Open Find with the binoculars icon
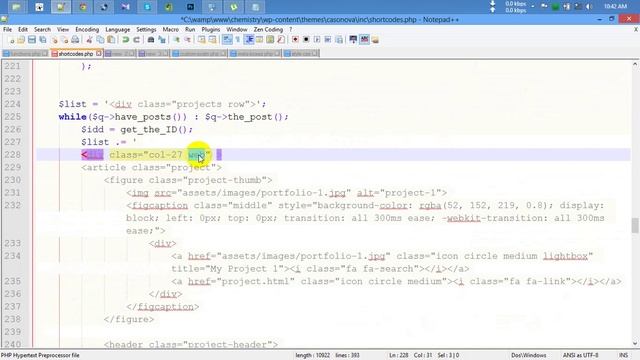The width and height of the screenshot is (640, 360). click(151, 40)
